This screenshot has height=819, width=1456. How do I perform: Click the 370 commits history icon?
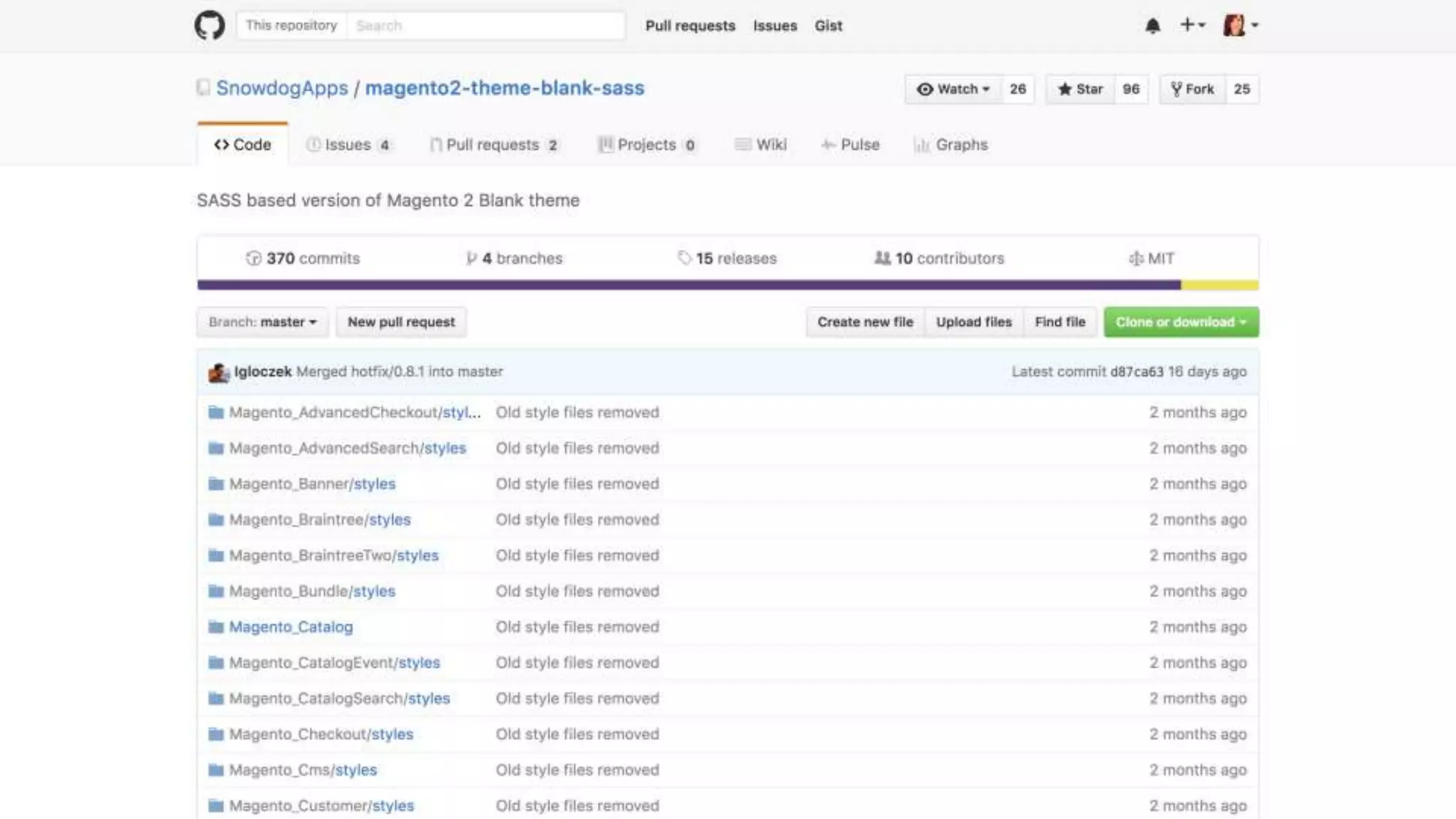tap(253, 258)
